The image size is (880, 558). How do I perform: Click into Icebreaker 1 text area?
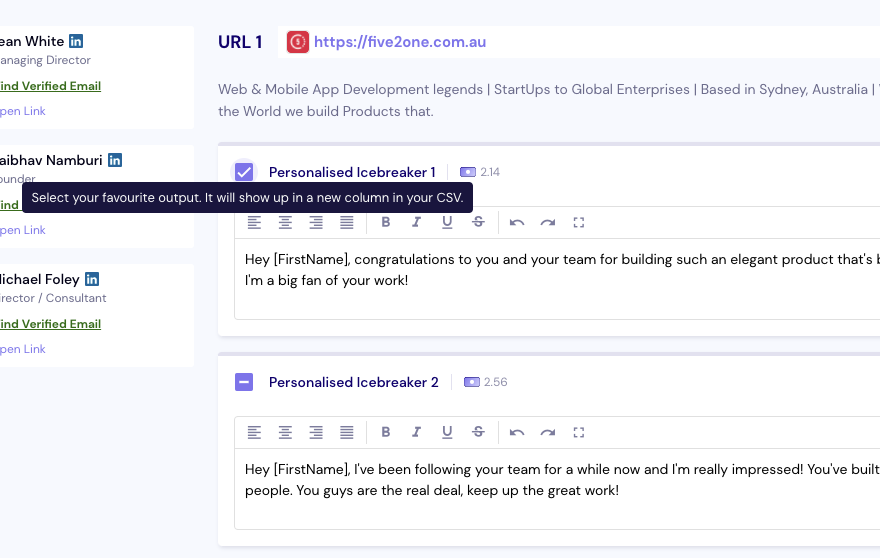point(557,279)
